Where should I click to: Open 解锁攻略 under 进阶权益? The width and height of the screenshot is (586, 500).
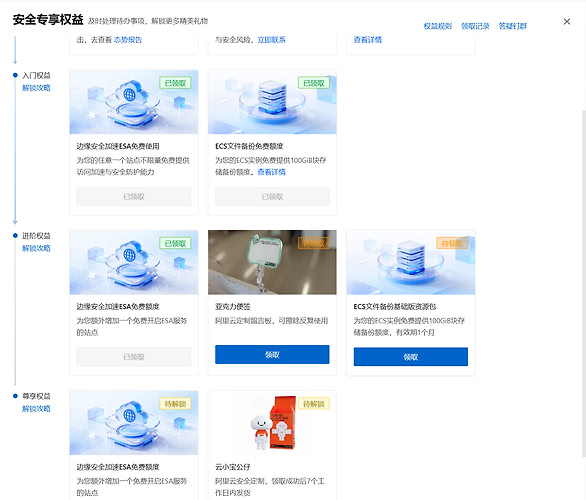pyautogui.click(x=36, y=248)
